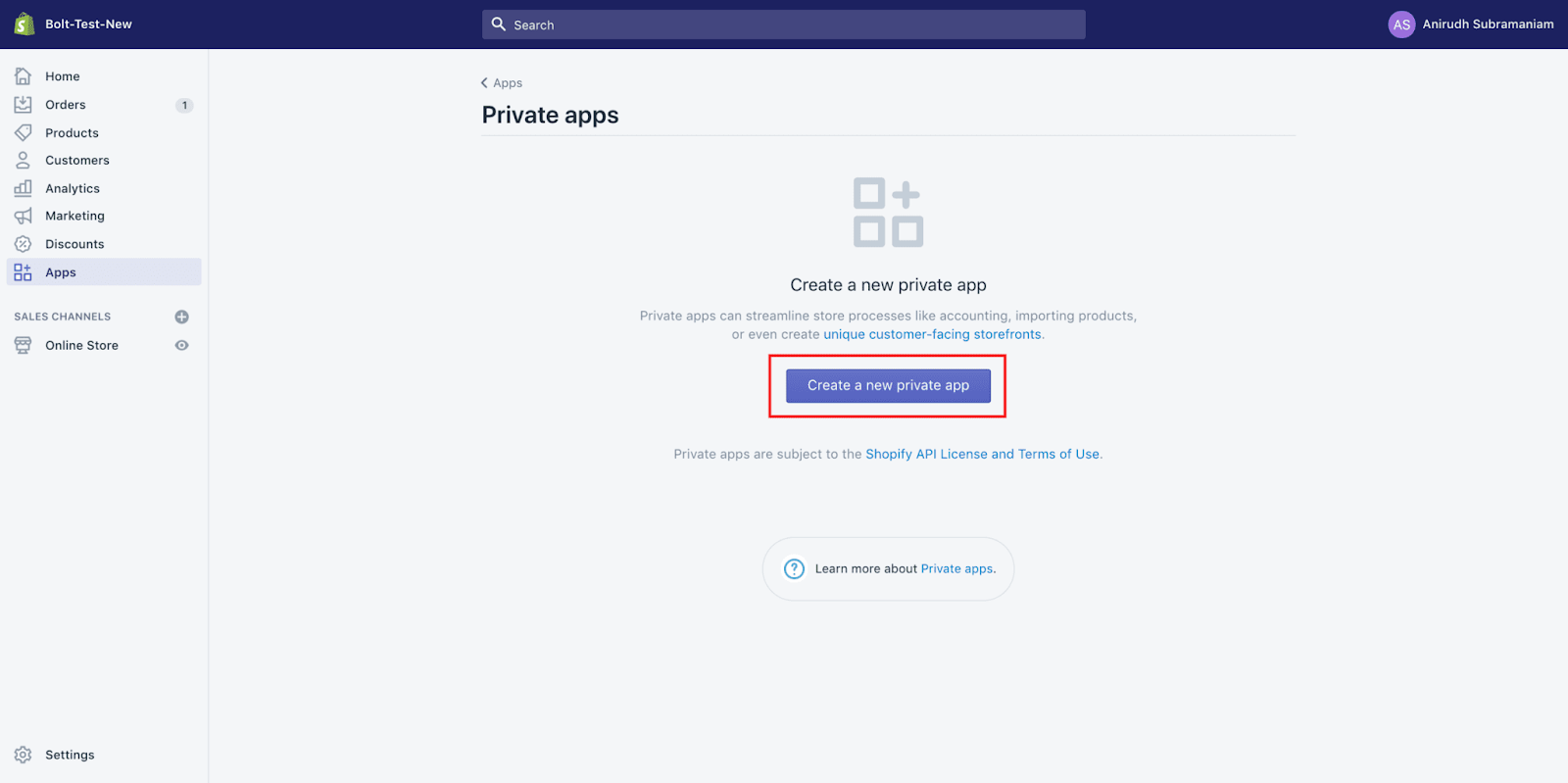Click the Orders inbox icon

(x=23, y=105)
